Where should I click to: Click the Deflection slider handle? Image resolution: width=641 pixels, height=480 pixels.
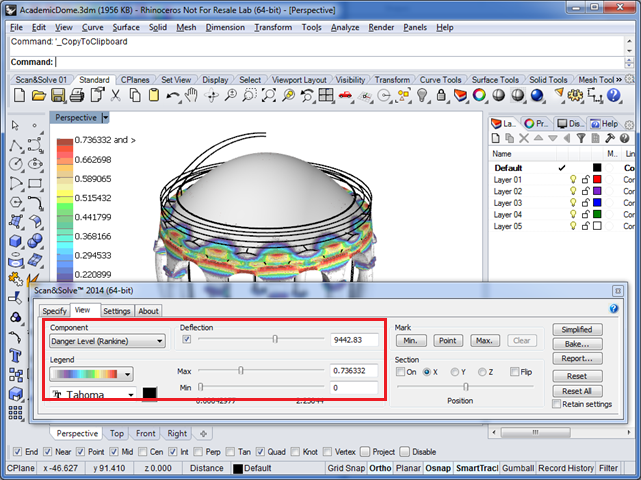(275, 339)
